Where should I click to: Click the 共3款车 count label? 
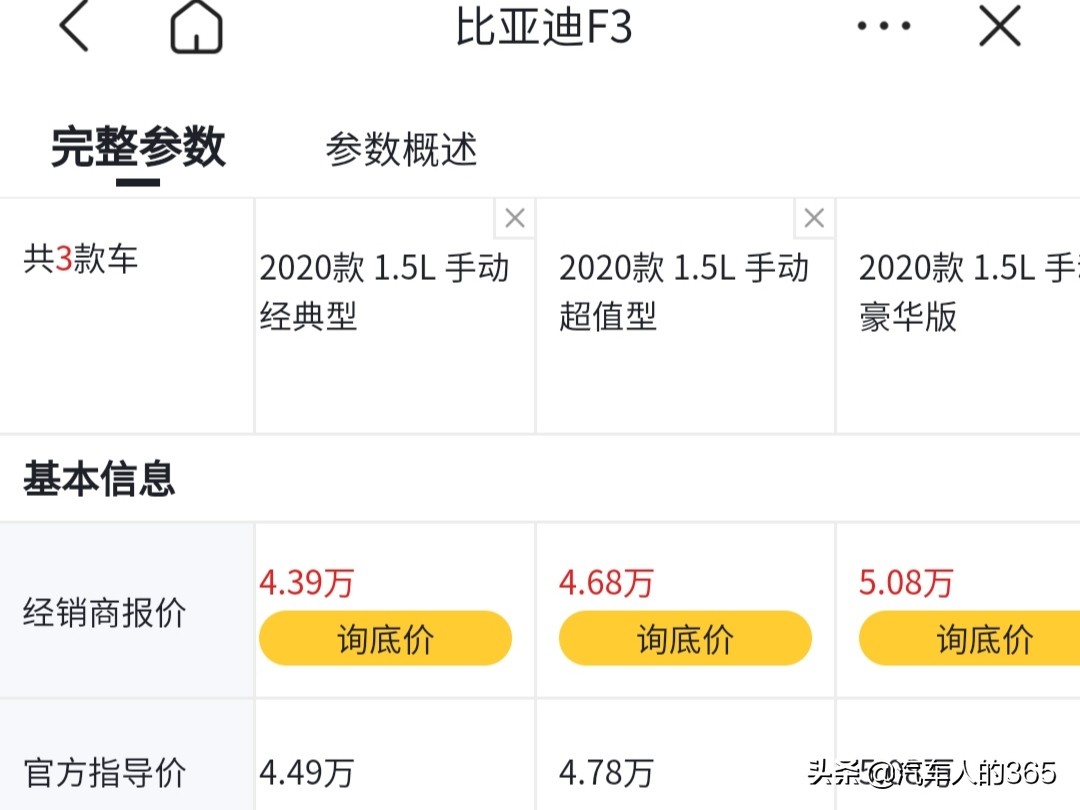pos(81,259)
